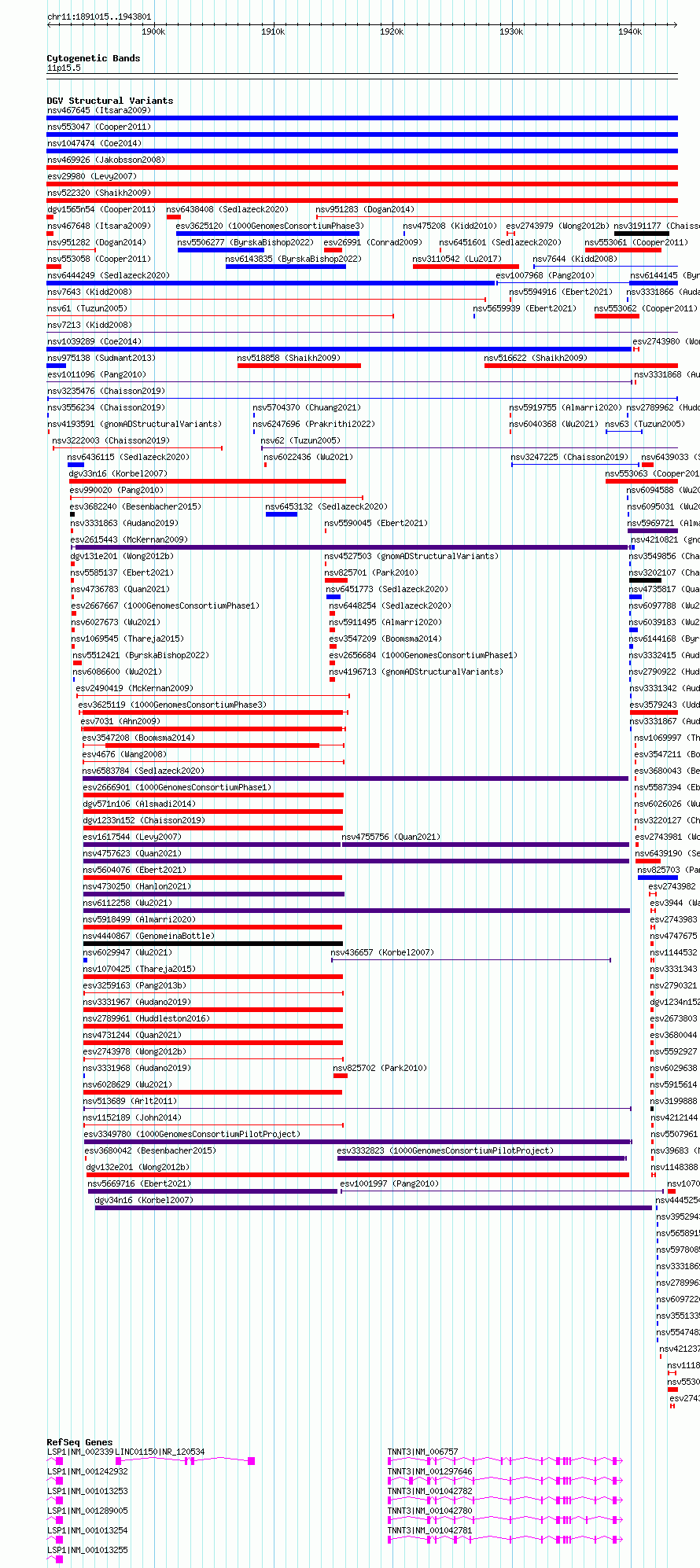Click the esv3625120 (1000GenomesConsortiumPhase3) label
This screenshot has height=1568, width=700.
(270, 226)
